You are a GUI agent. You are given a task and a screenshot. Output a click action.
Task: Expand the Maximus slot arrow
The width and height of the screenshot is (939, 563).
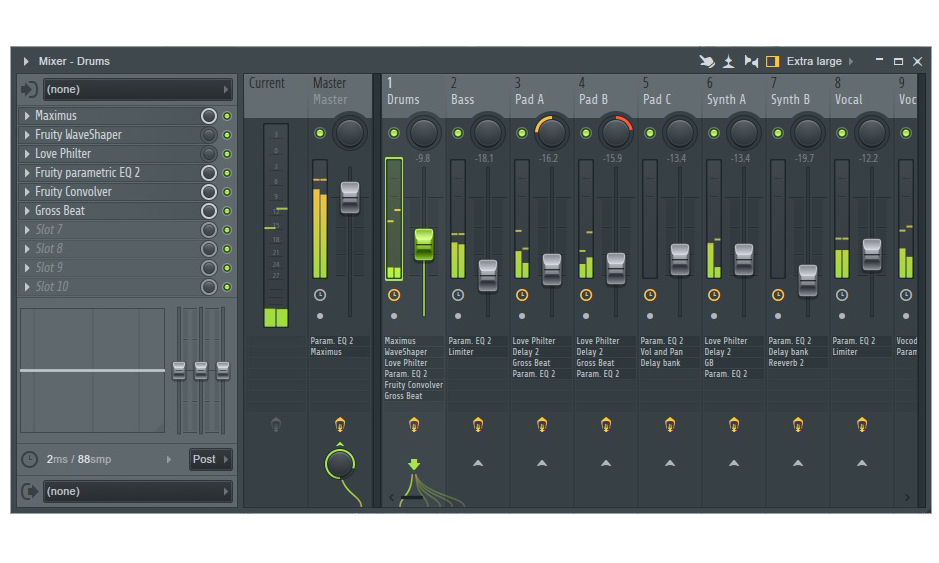pyautogui.click(x=27, y=116)
